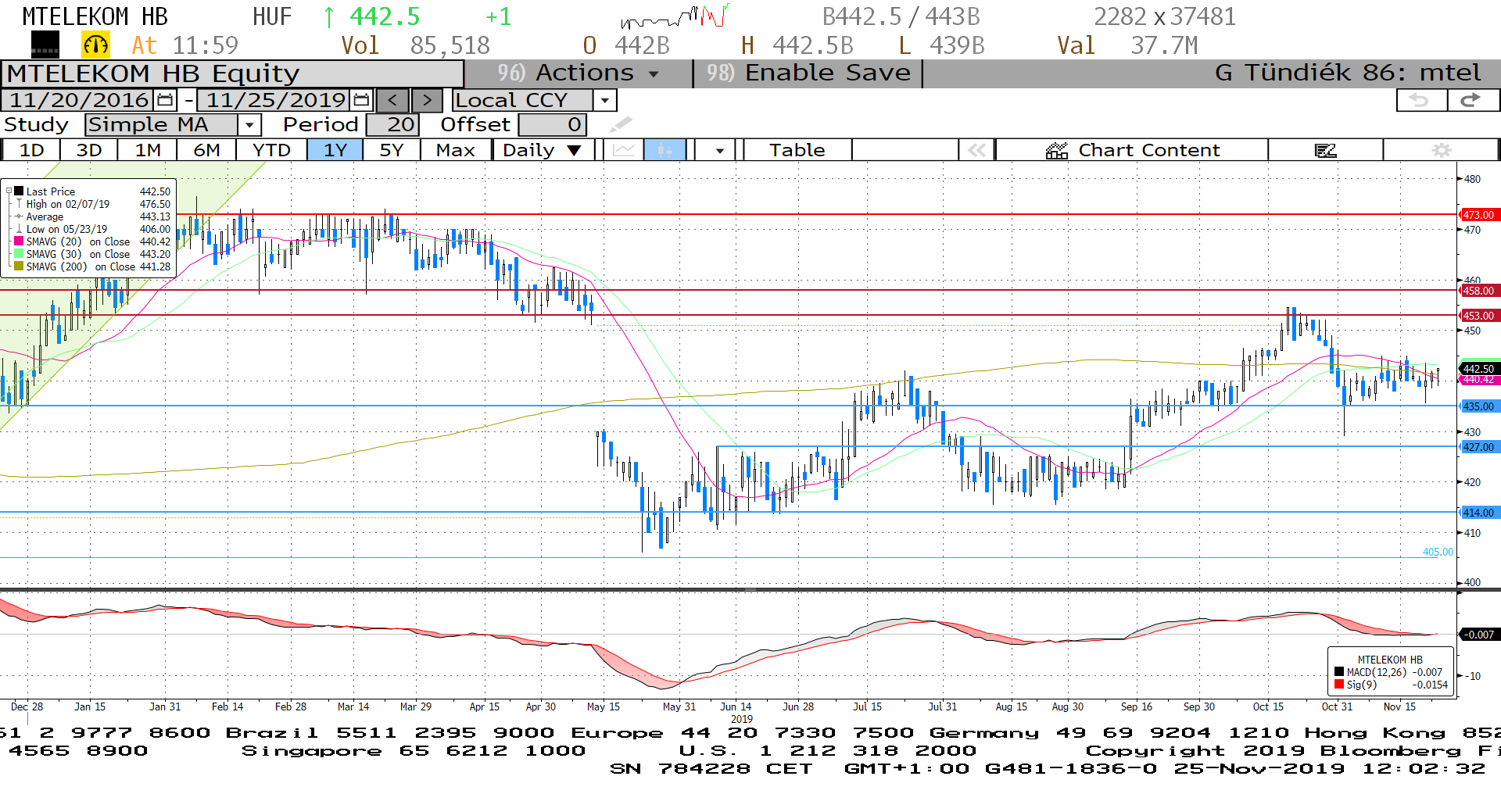Click the 414.00 blue price level label
The width and height of the screenshot is (1501, 812).
(1478, 513)
